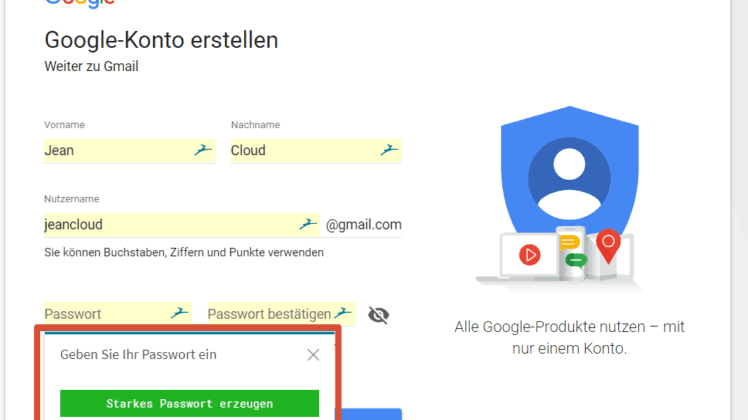Click the password manager icon in Passwort field
This screenshot has height=420, width=748.
[179, 313]
